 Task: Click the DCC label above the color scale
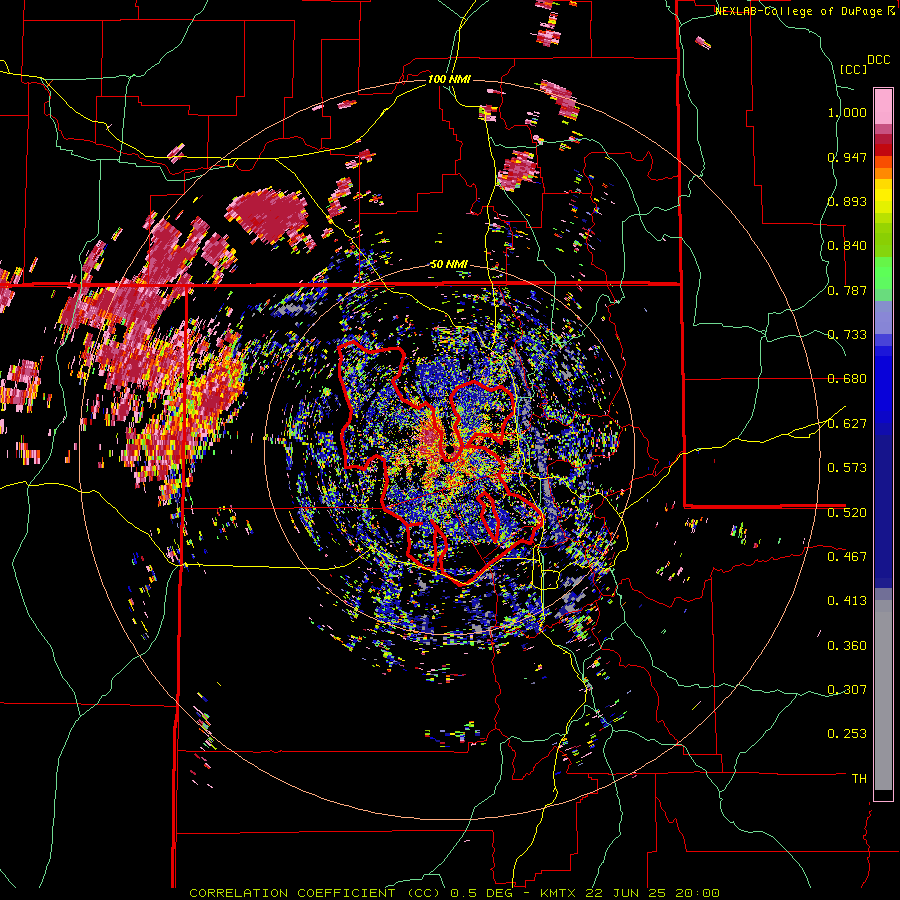878,60
